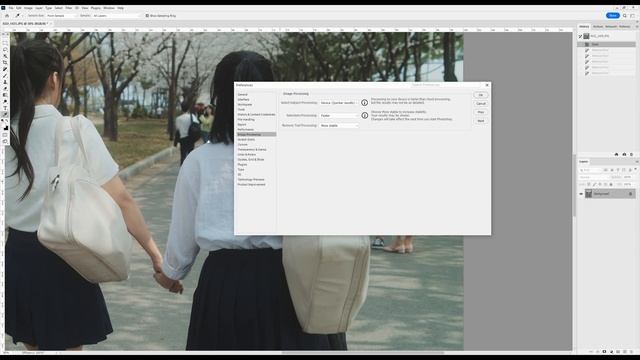This screenshot has height=360, width=640.
Task: Select General in Preferences list
Action: coord(242,95)
